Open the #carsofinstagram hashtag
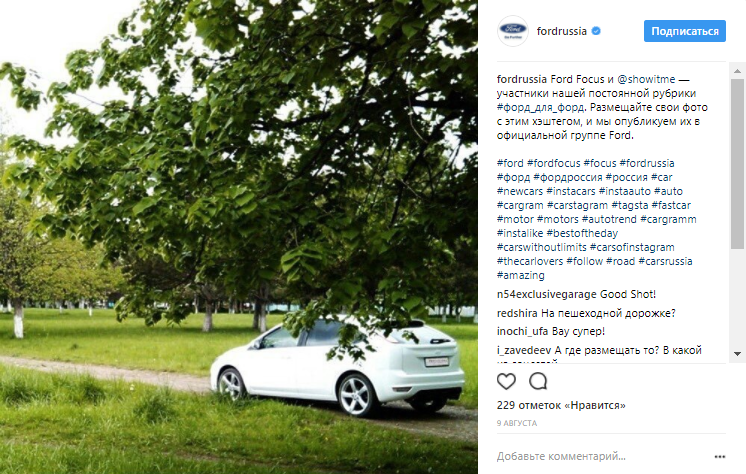746x474 pixels. tap(632, 247)
